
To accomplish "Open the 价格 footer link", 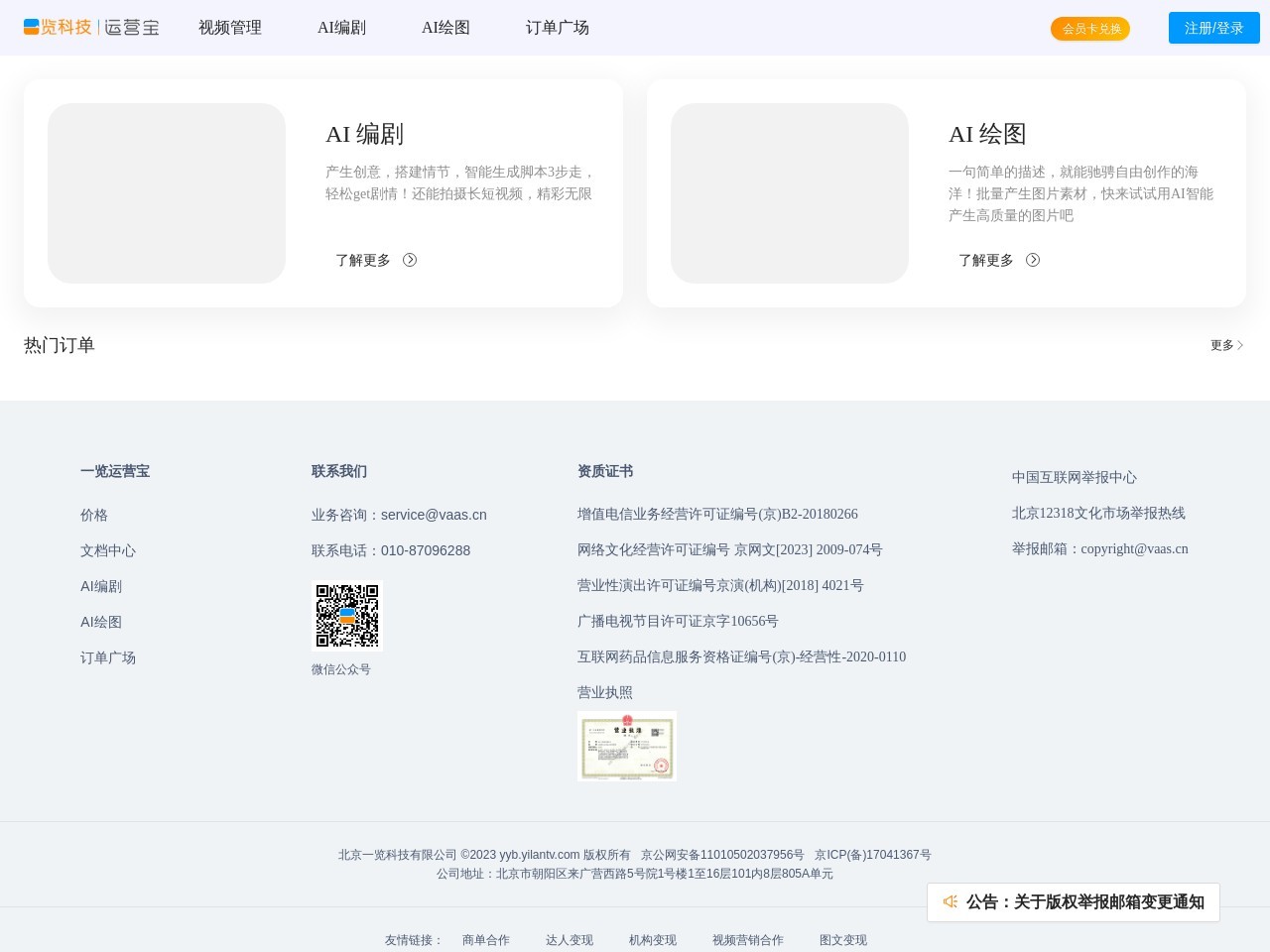I will [x=94, y=515].
